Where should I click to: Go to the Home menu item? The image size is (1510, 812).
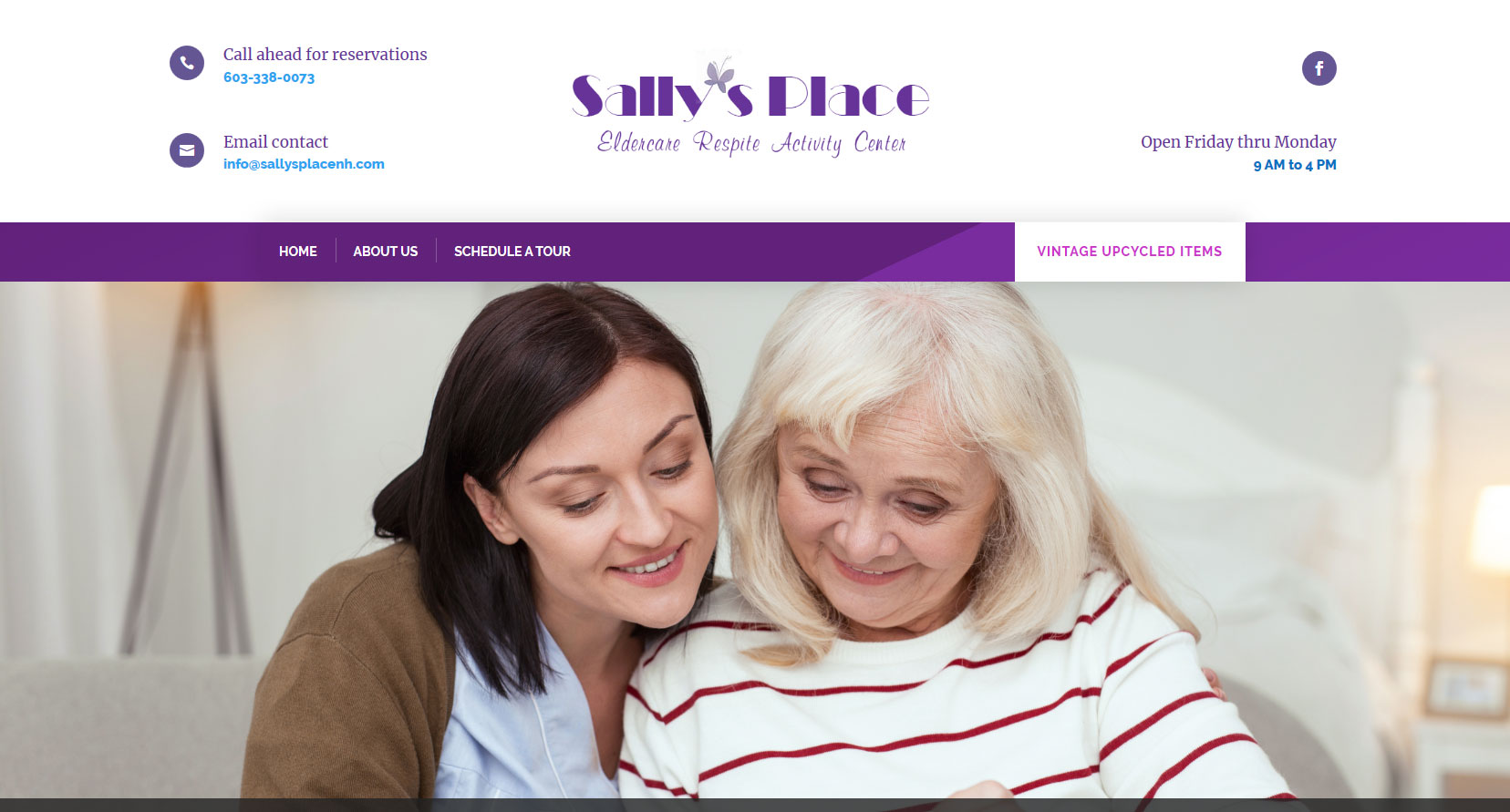click(x=298, y=252)
